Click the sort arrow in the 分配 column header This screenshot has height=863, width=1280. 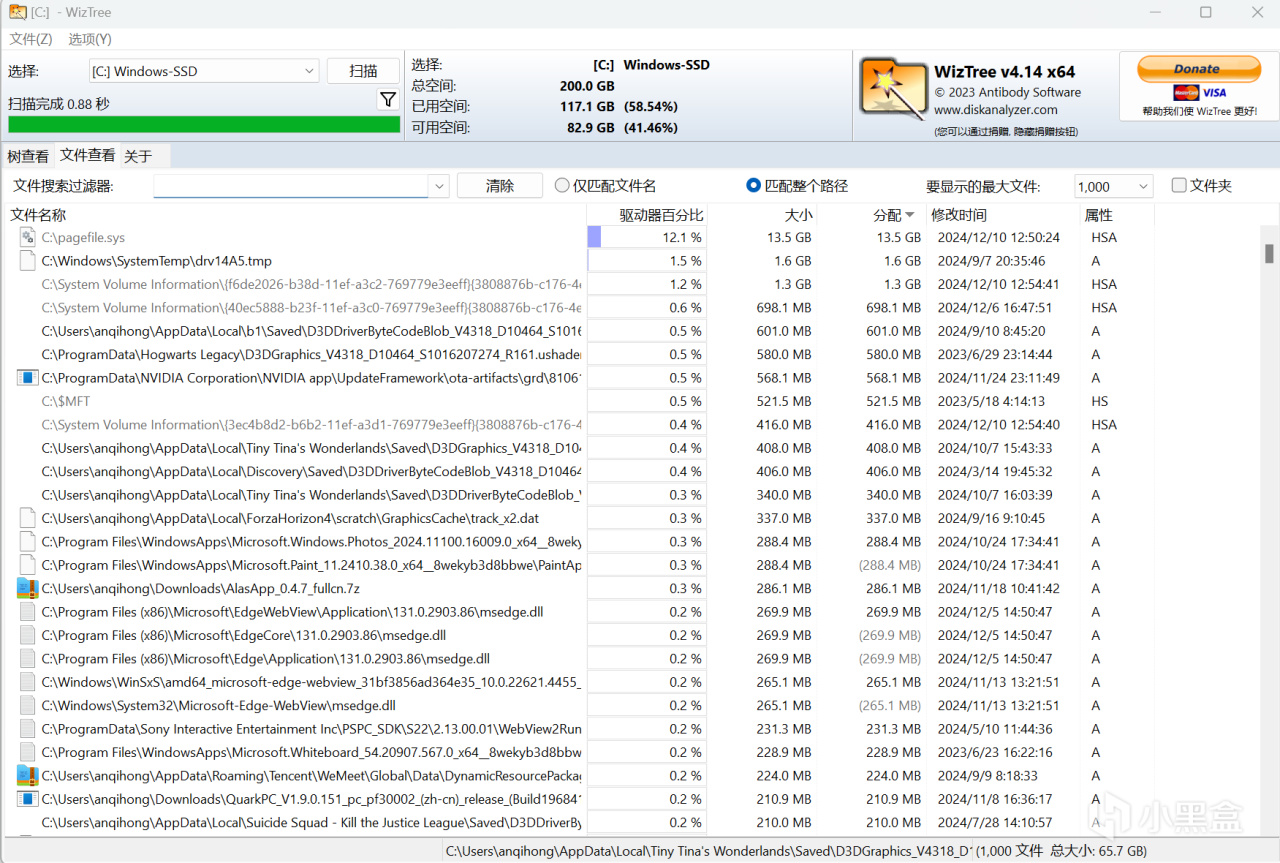[910, 215]
